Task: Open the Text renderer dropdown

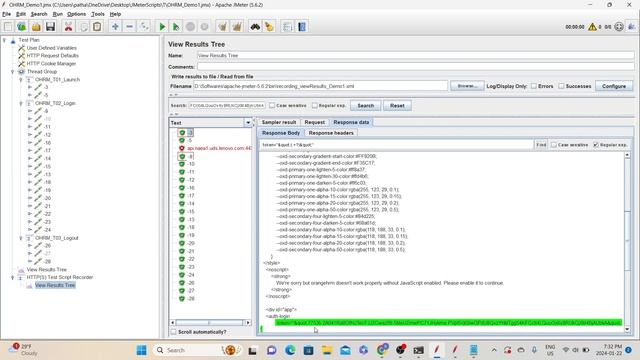Action: point(248,122)
